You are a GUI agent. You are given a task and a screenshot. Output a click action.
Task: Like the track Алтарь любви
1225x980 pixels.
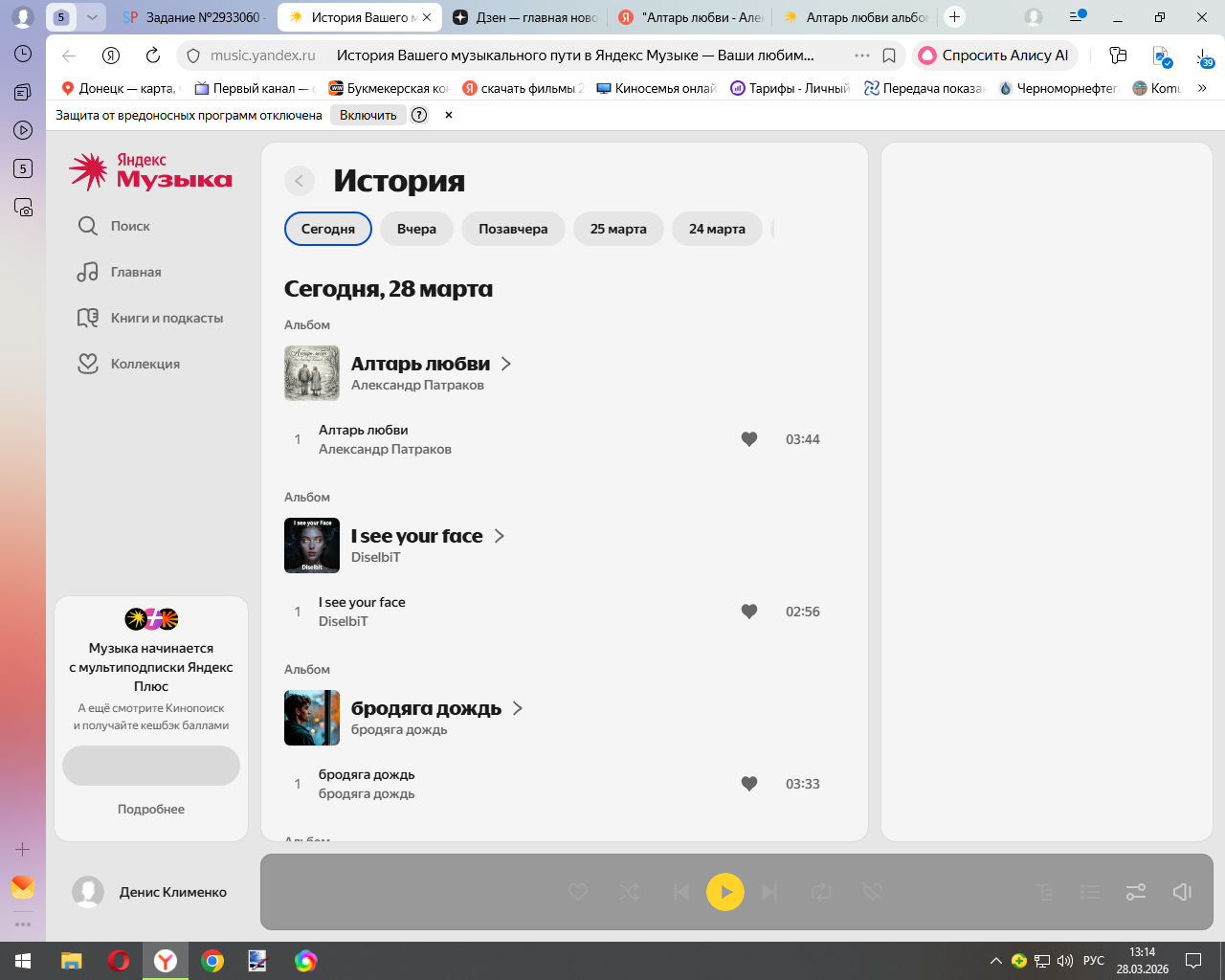coord(749,439)
